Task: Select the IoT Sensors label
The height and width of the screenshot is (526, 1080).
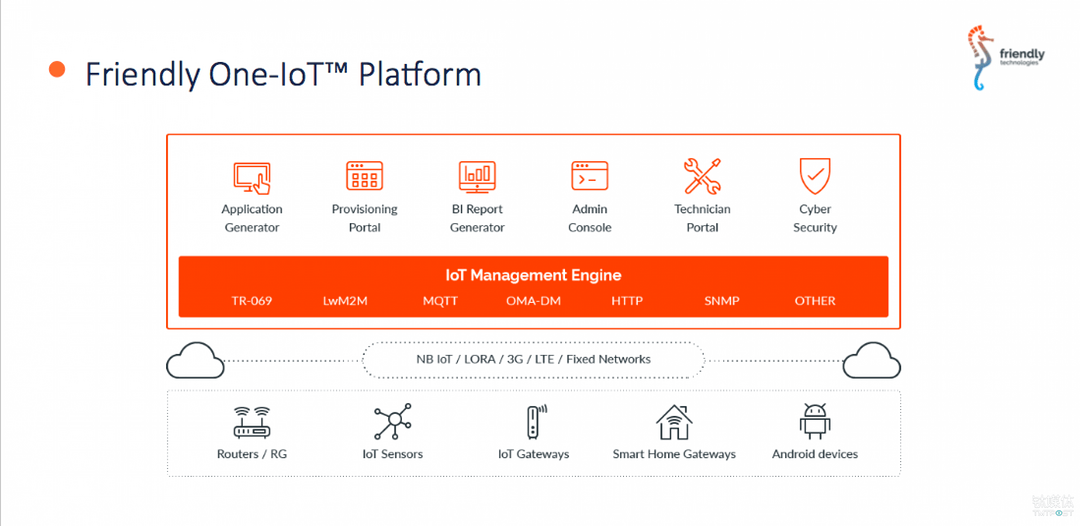Action: (x=393, y=454)
